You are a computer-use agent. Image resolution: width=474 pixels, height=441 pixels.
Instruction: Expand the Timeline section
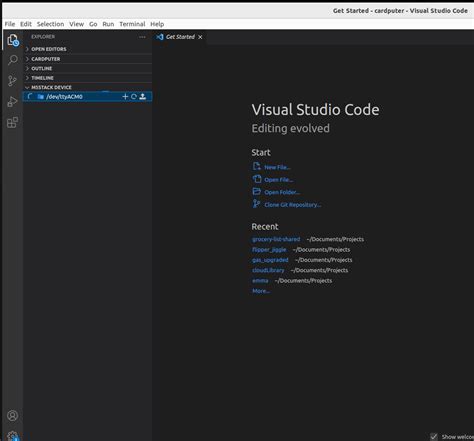click(x=87, y=78)
